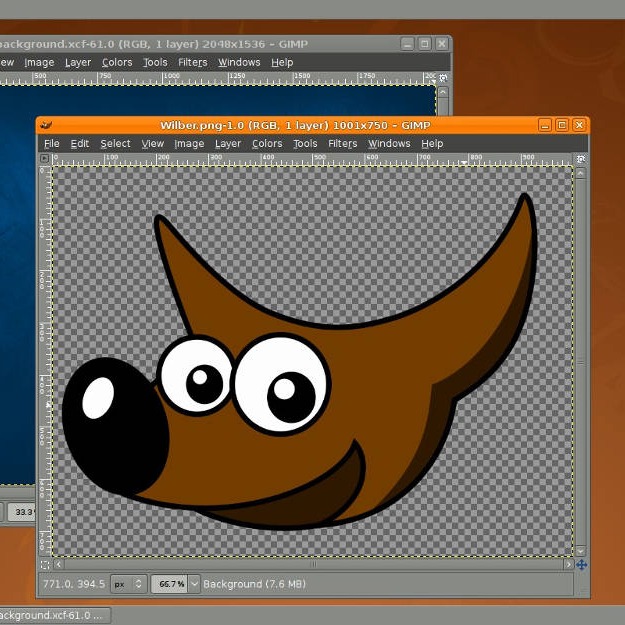The width and height of the screenshot is (625, 625).
Task: Open the Select menu in Wilber.png window
Action: pos(115,144)
